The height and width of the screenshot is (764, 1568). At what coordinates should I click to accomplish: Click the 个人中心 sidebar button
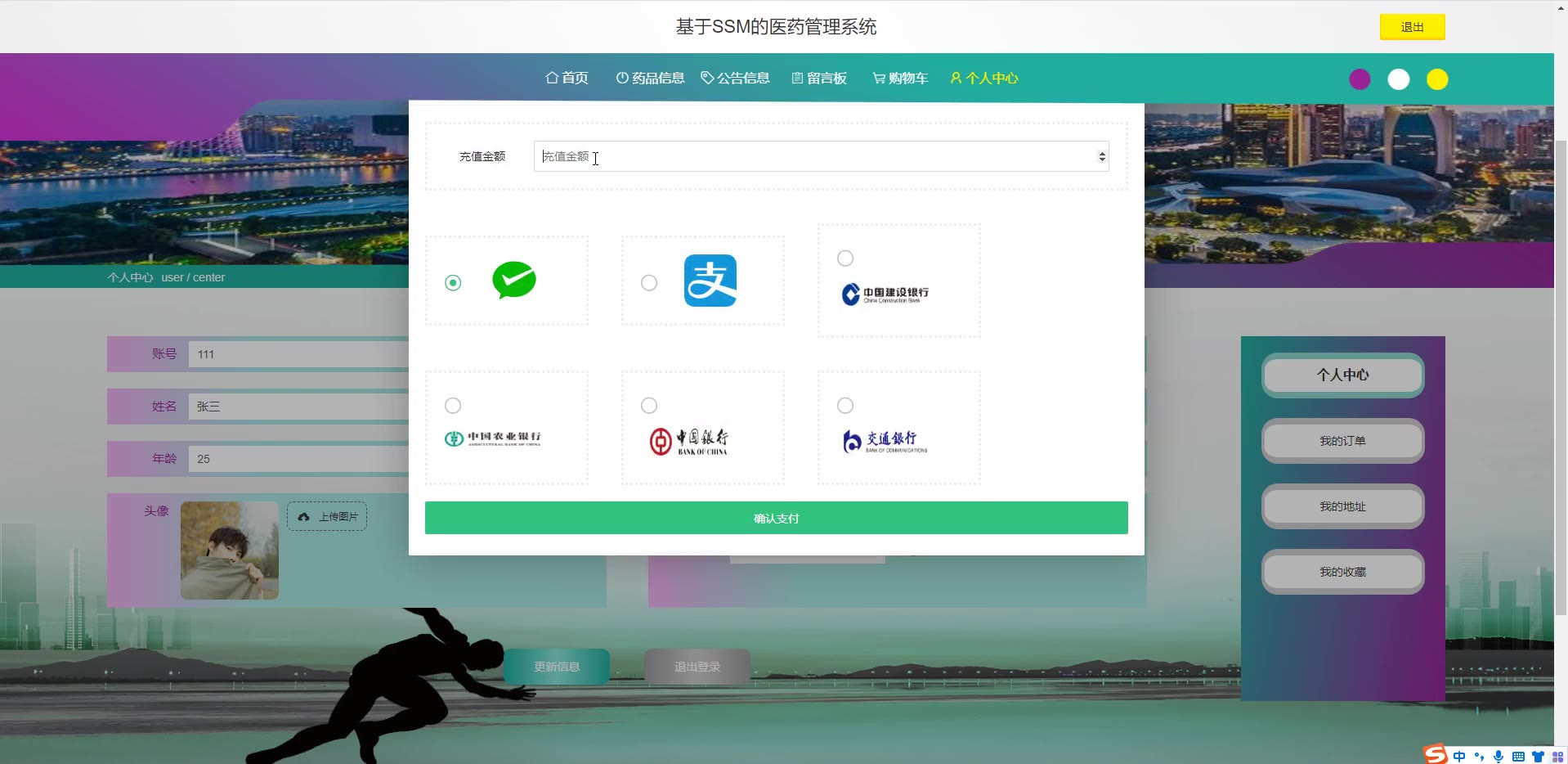(1342, 375)
